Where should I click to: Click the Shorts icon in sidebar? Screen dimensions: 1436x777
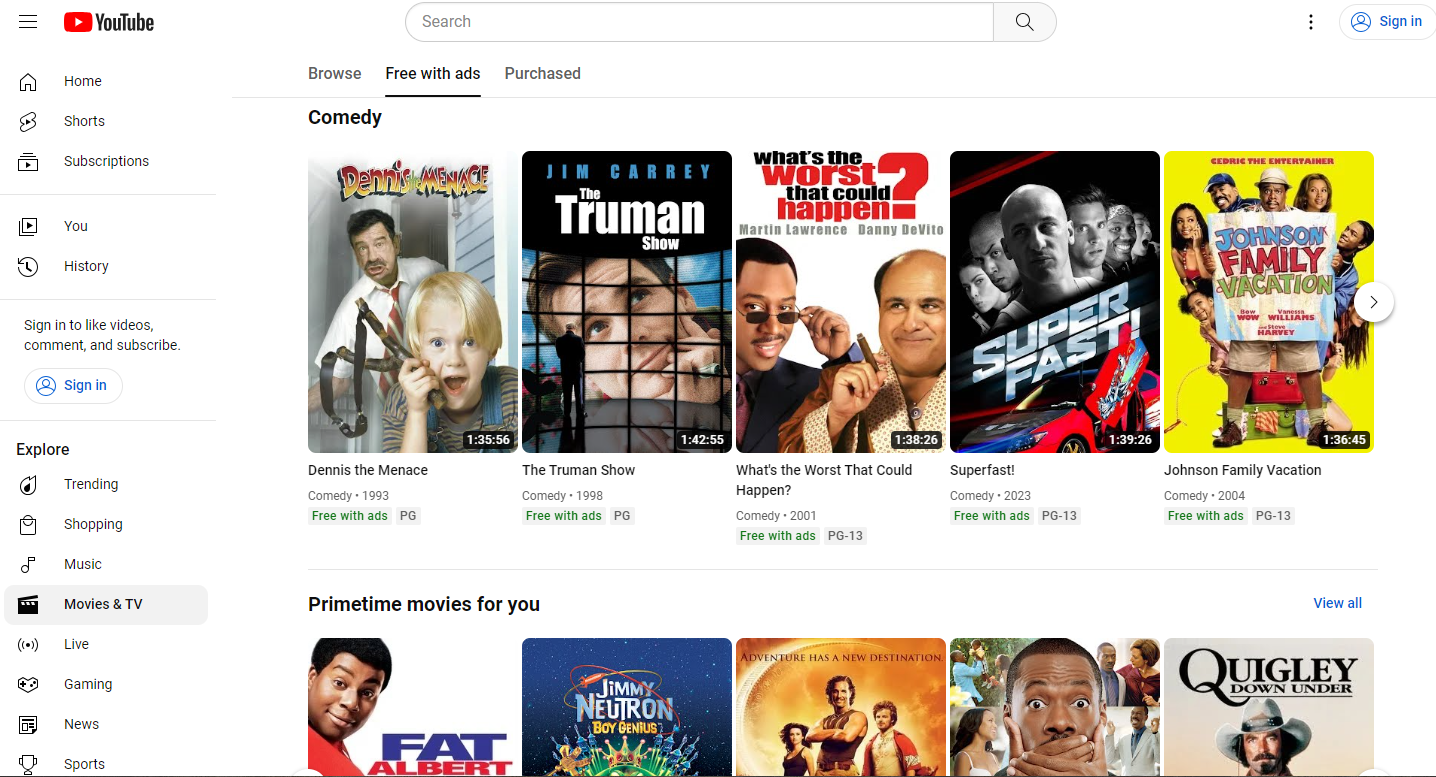pos(28,121)
